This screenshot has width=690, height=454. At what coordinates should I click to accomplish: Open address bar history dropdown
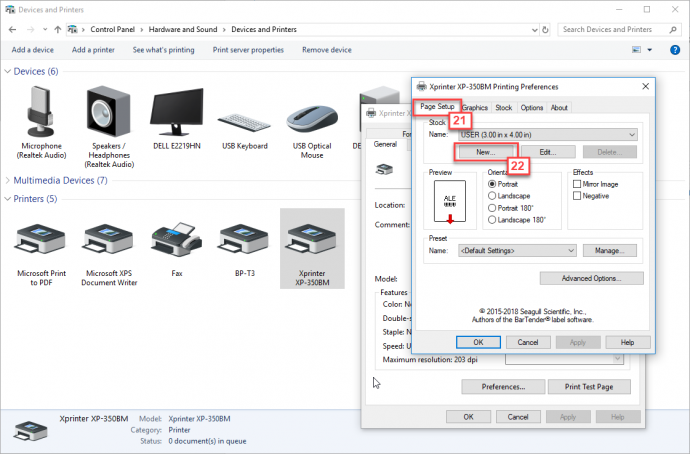click(534, 30)
